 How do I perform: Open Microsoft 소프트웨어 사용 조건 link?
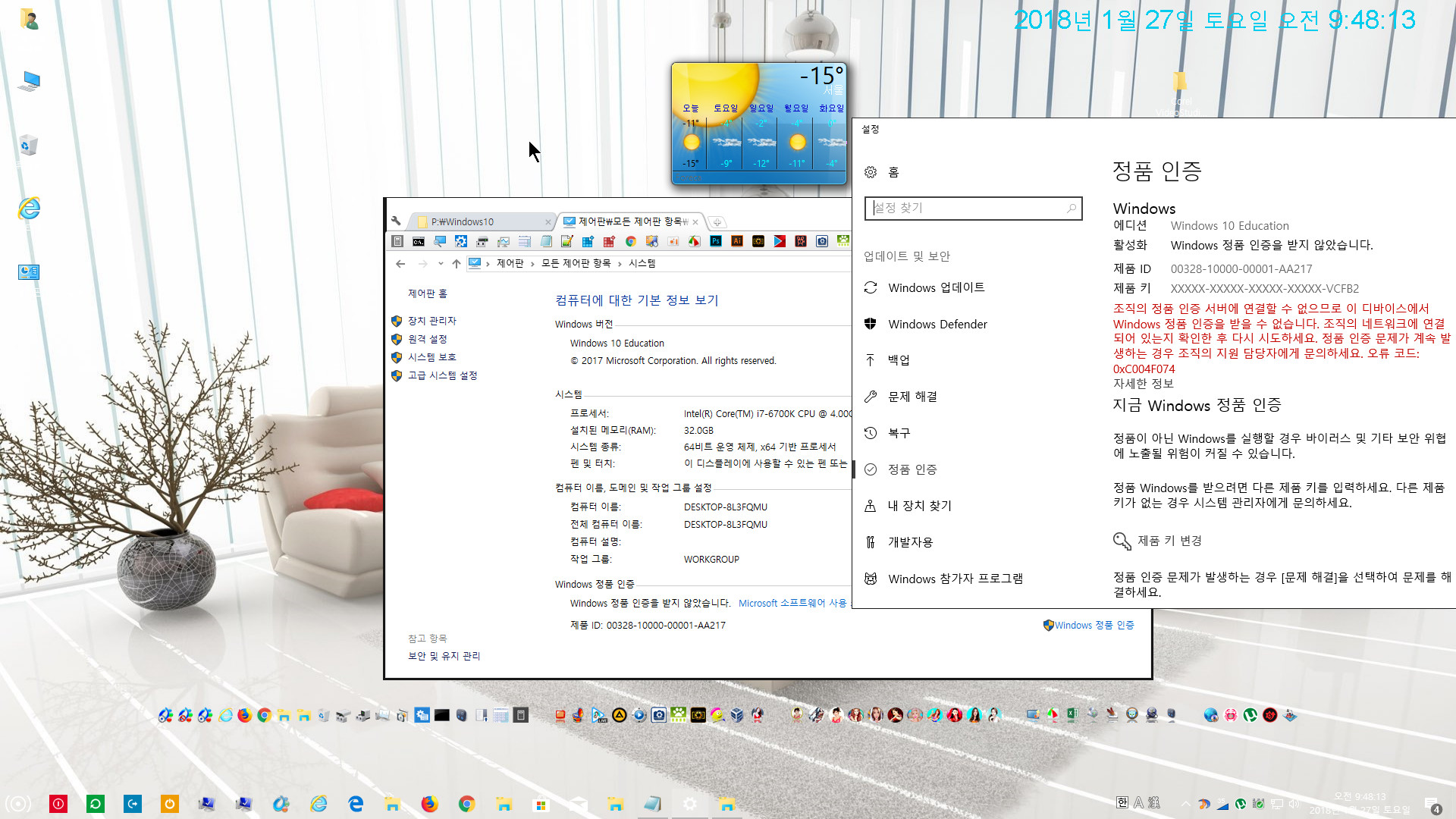click(794, 603)
